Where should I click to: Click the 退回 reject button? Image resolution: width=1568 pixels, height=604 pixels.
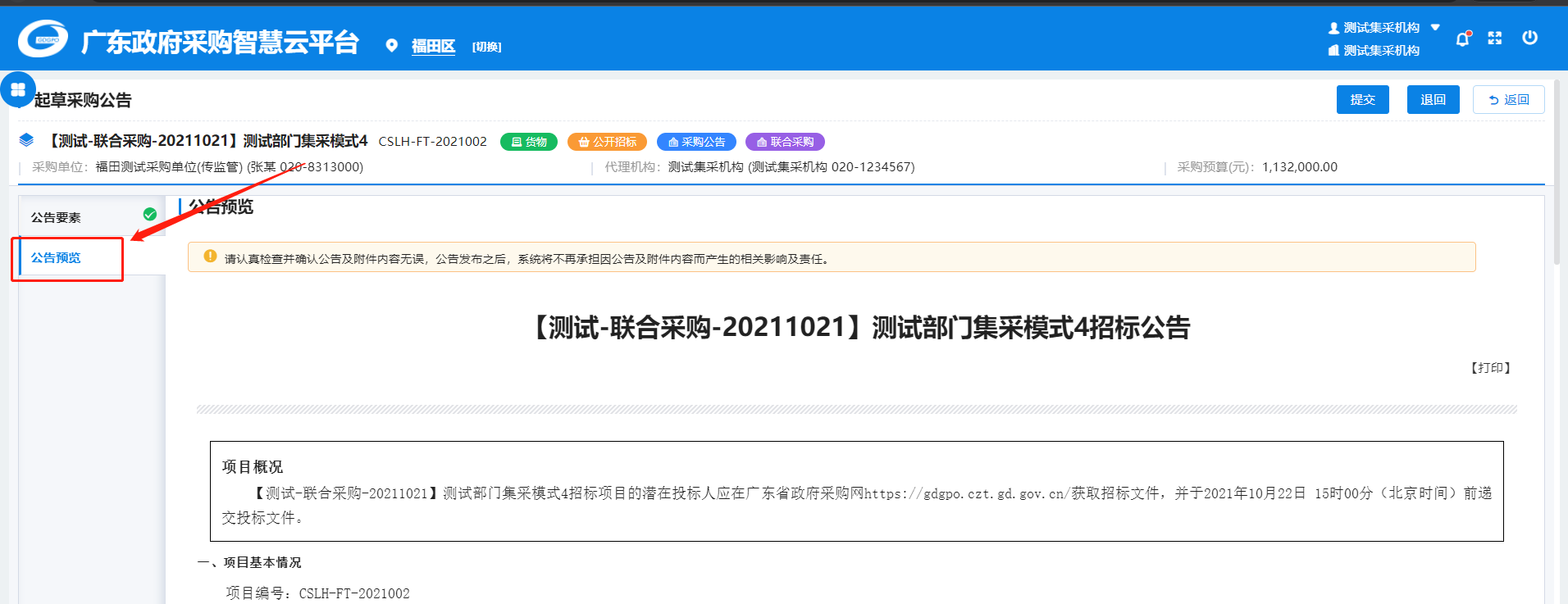(1433, 99)
